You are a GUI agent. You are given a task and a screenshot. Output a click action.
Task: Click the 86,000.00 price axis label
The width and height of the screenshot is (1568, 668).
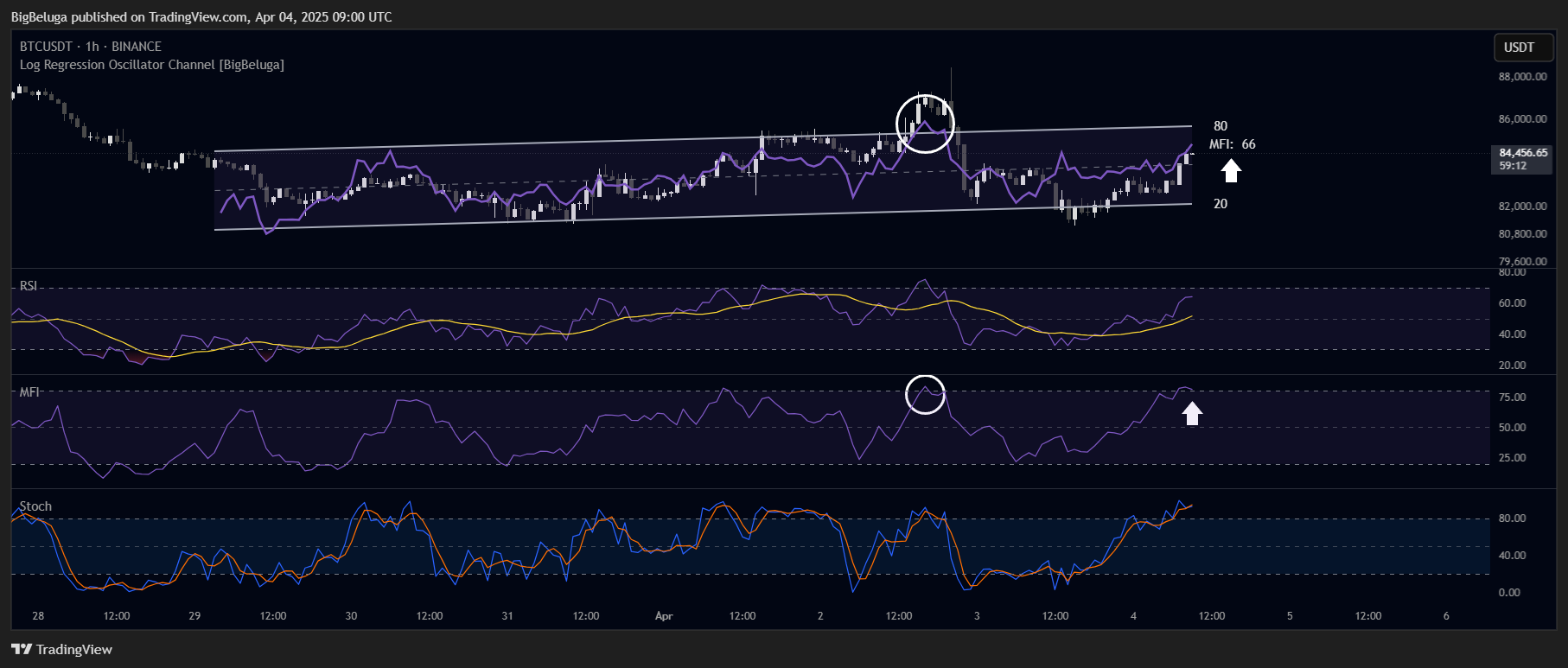tap(1522, 119)
